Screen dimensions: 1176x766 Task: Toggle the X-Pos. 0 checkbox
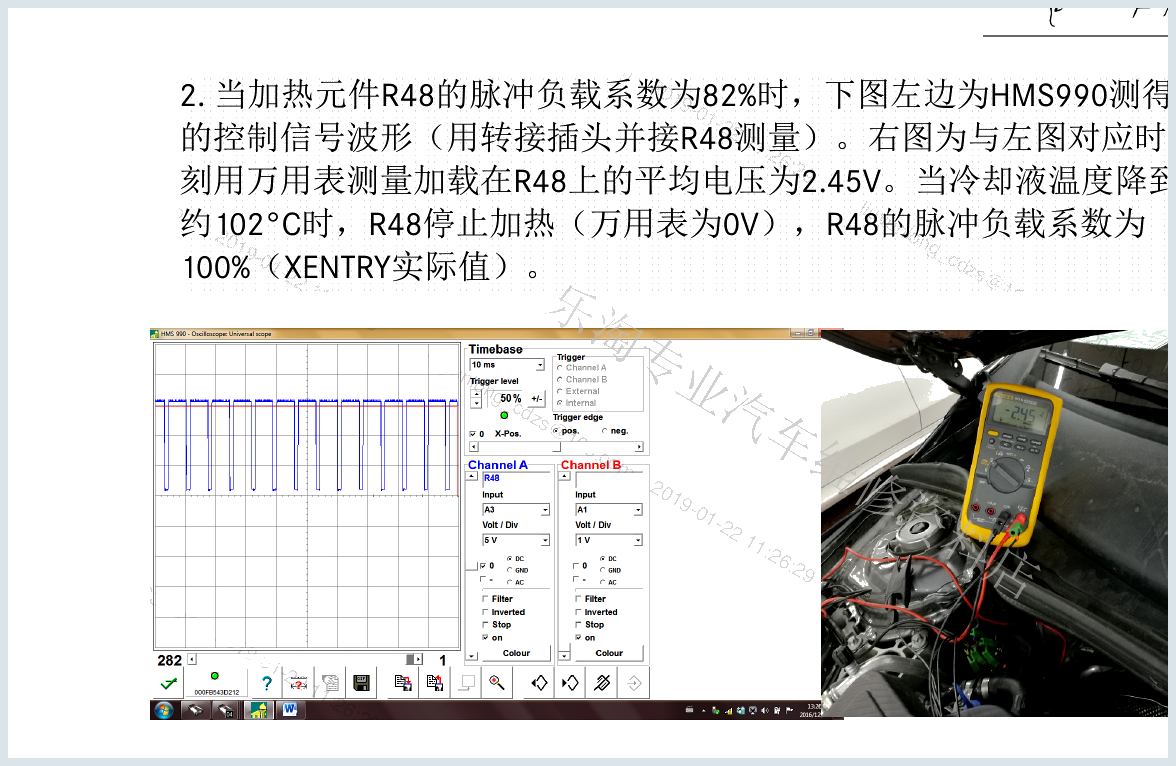[x=472, y=434]
